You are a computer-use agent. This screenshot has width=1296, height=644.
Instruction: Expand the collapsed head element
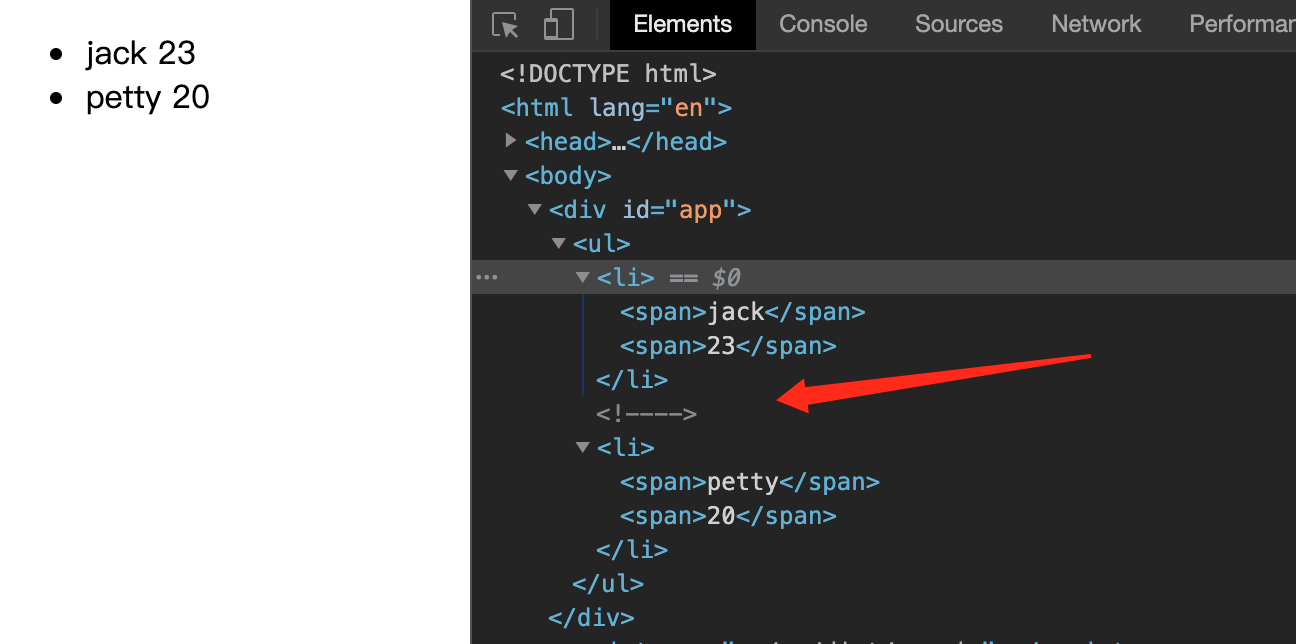511,141
